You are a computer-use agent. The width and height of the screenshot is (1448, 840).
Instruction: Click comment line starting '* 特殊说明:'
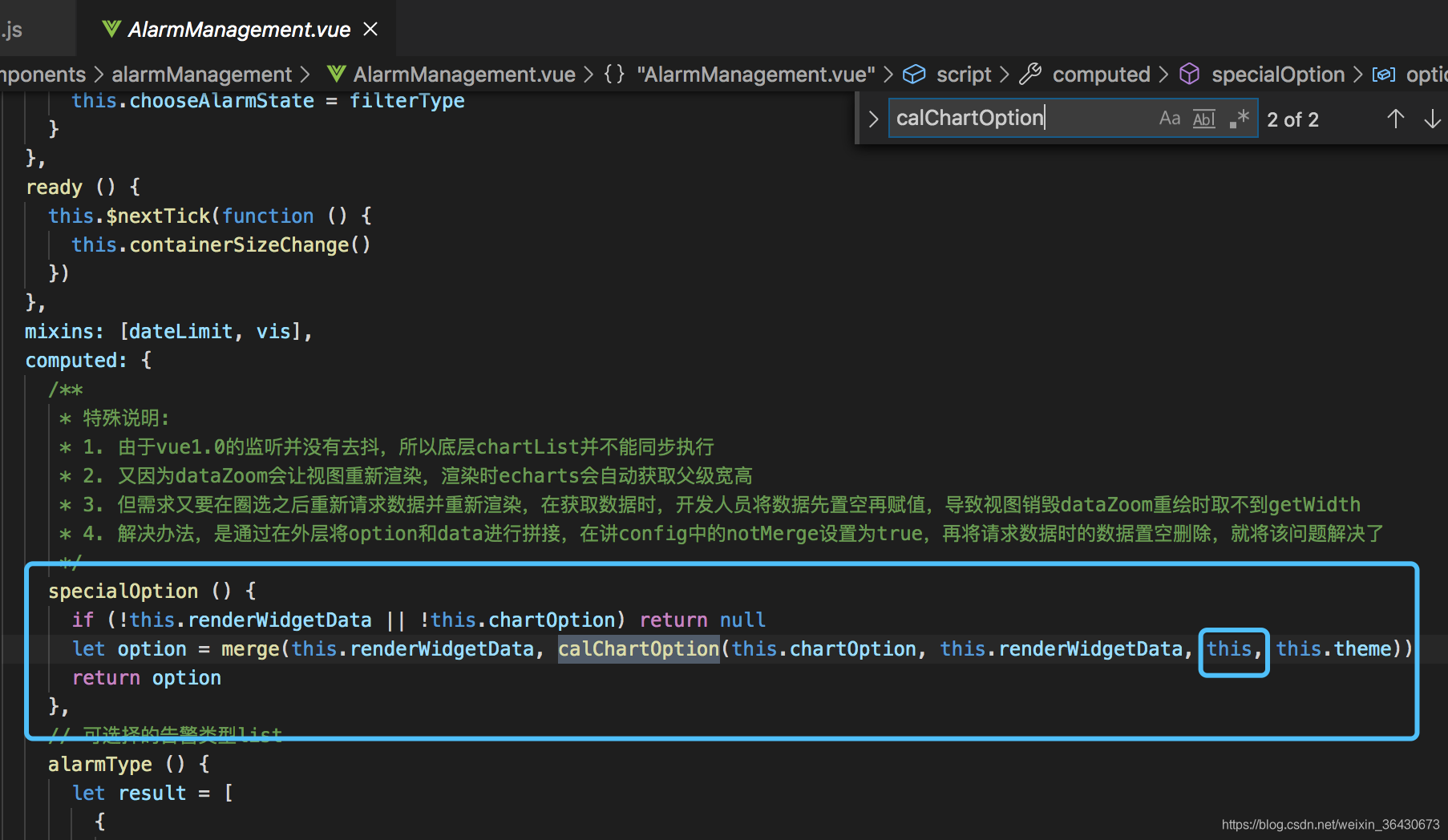click(115, 418)
